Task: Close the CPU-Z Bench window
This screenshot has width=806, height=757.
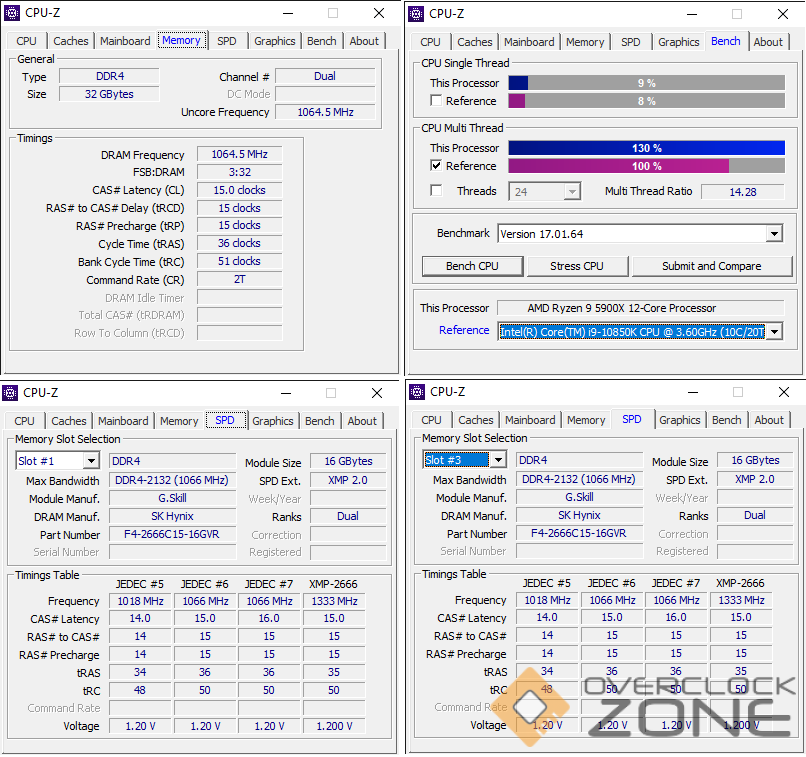Action: tap(783, 14)
